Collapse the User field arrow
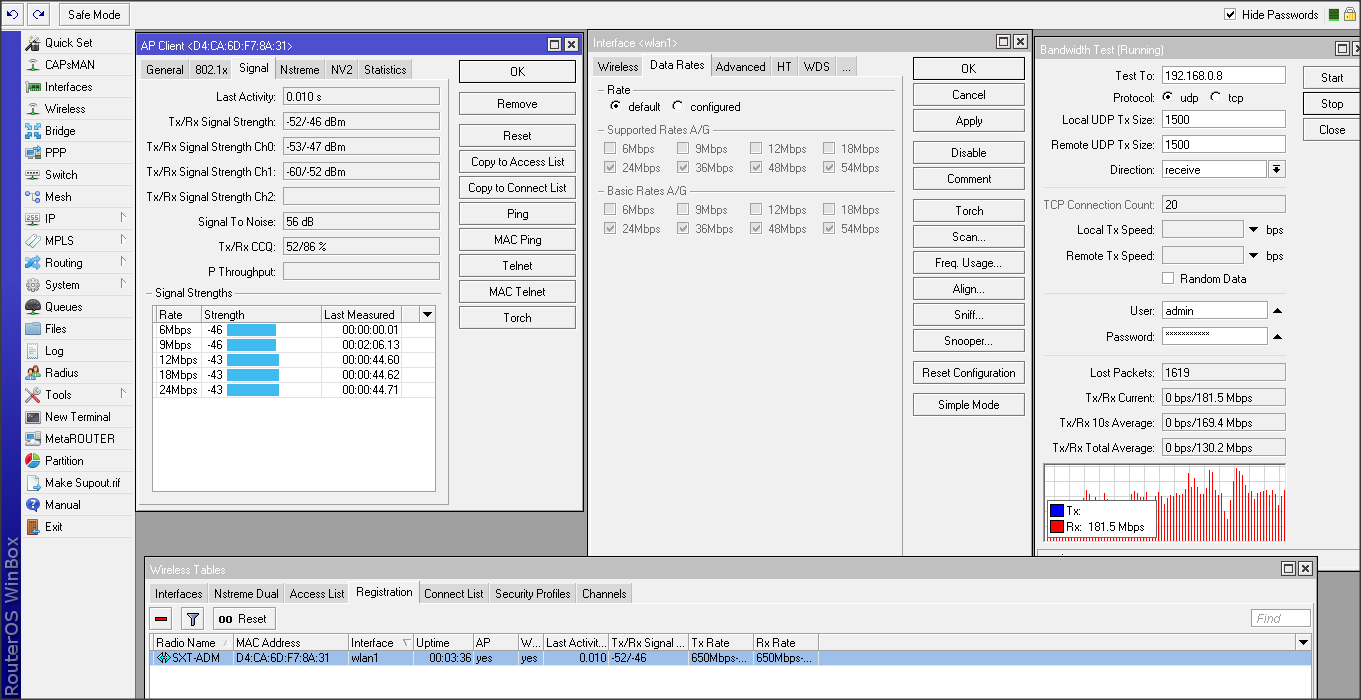The height and width of the screenshot is (700, 1361). pyautogui.click(x=1277, y=311)
